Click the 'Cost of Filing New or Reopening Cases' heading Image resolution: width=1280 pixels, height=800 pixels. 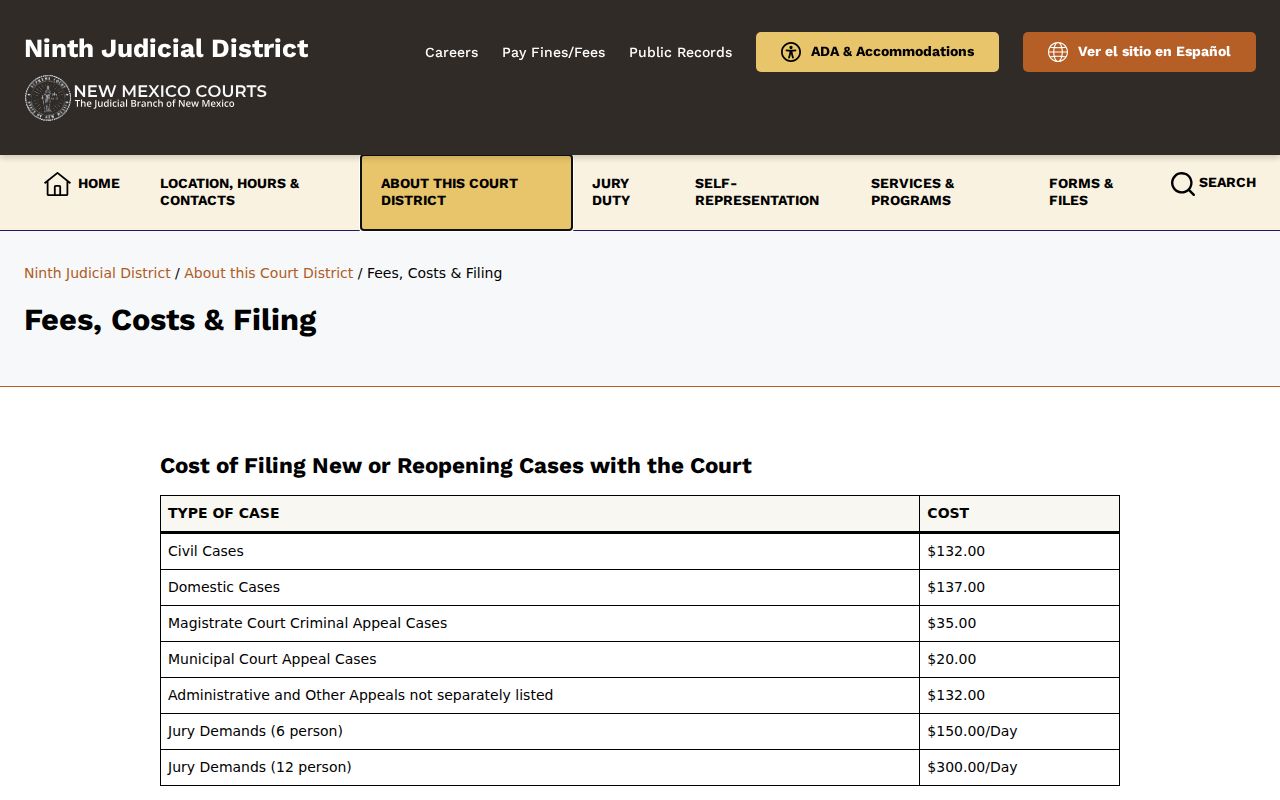coord(456,466)
